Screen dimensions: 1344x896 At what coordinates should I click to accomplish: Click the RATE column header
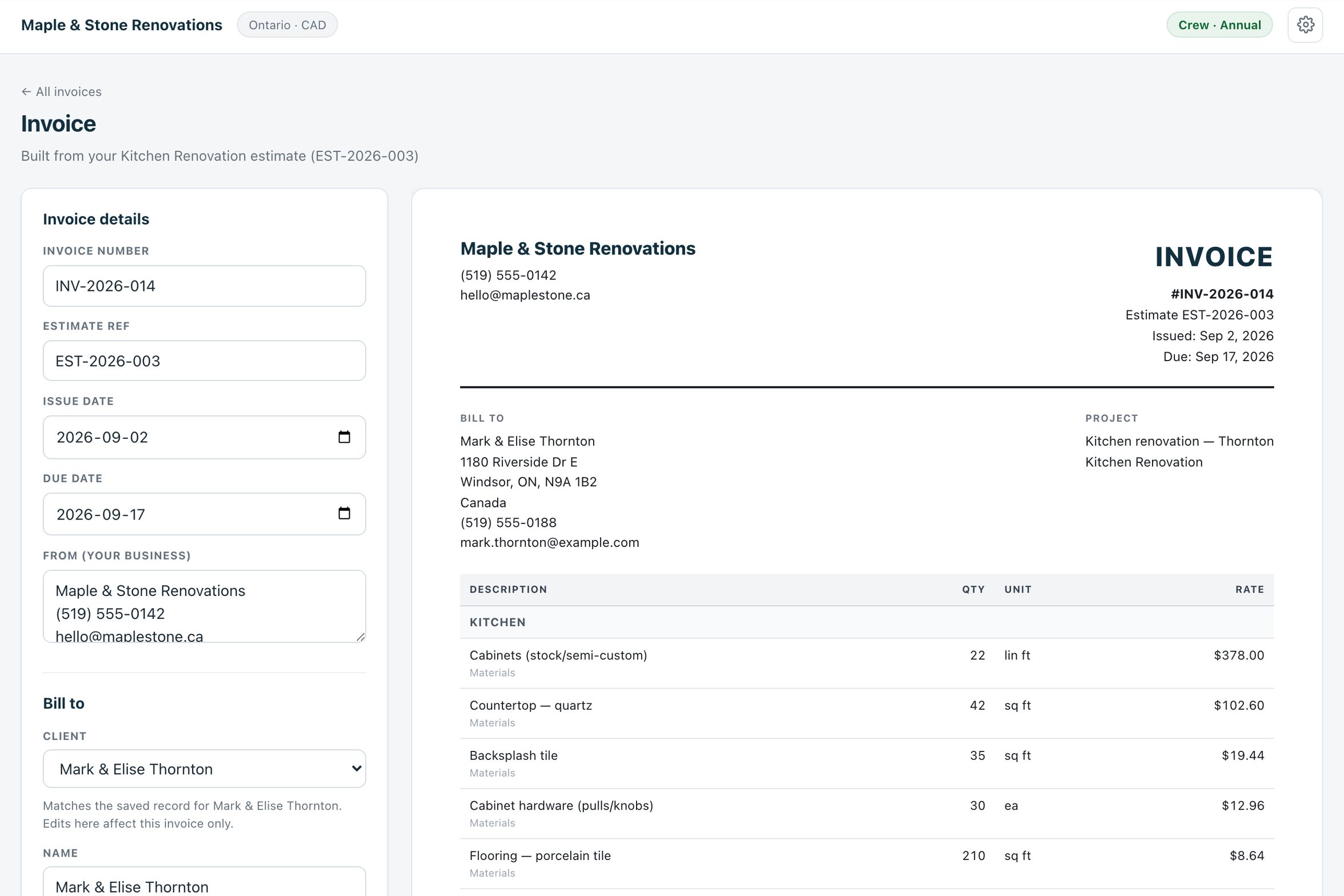coord(1250,589)
